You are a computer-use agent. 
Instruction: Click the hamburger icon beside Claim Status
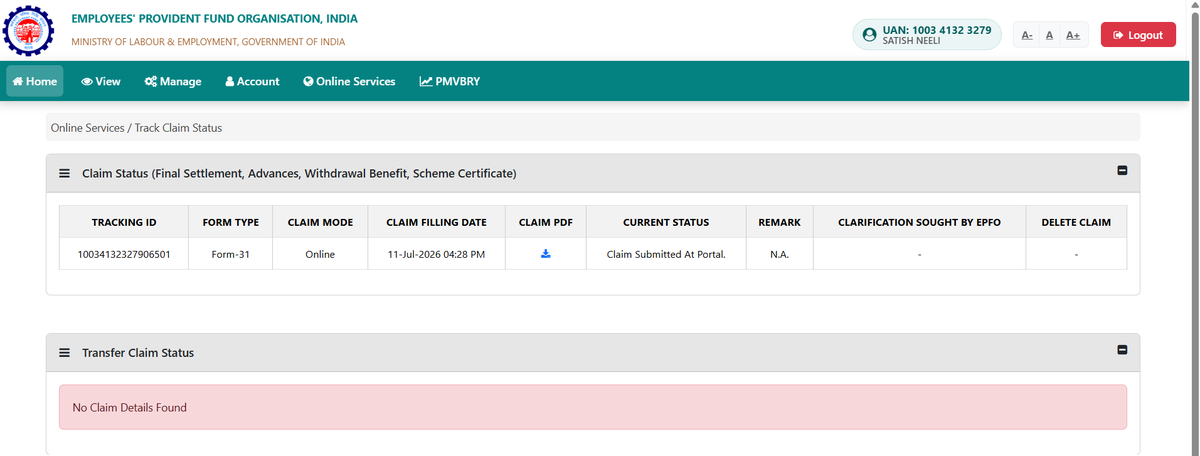point(65,174)
